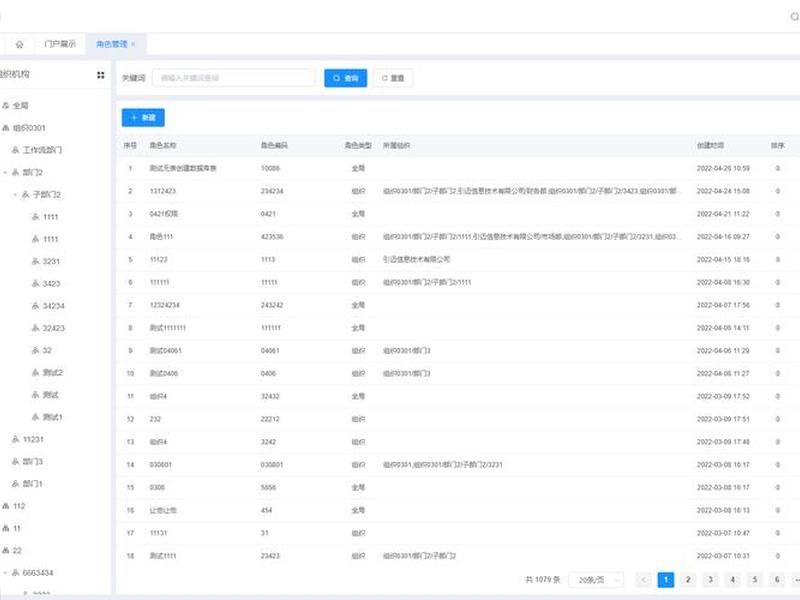The image size is (800, 600).
Task: Click the search icon in the top-right corner
Action: (794, 17)
